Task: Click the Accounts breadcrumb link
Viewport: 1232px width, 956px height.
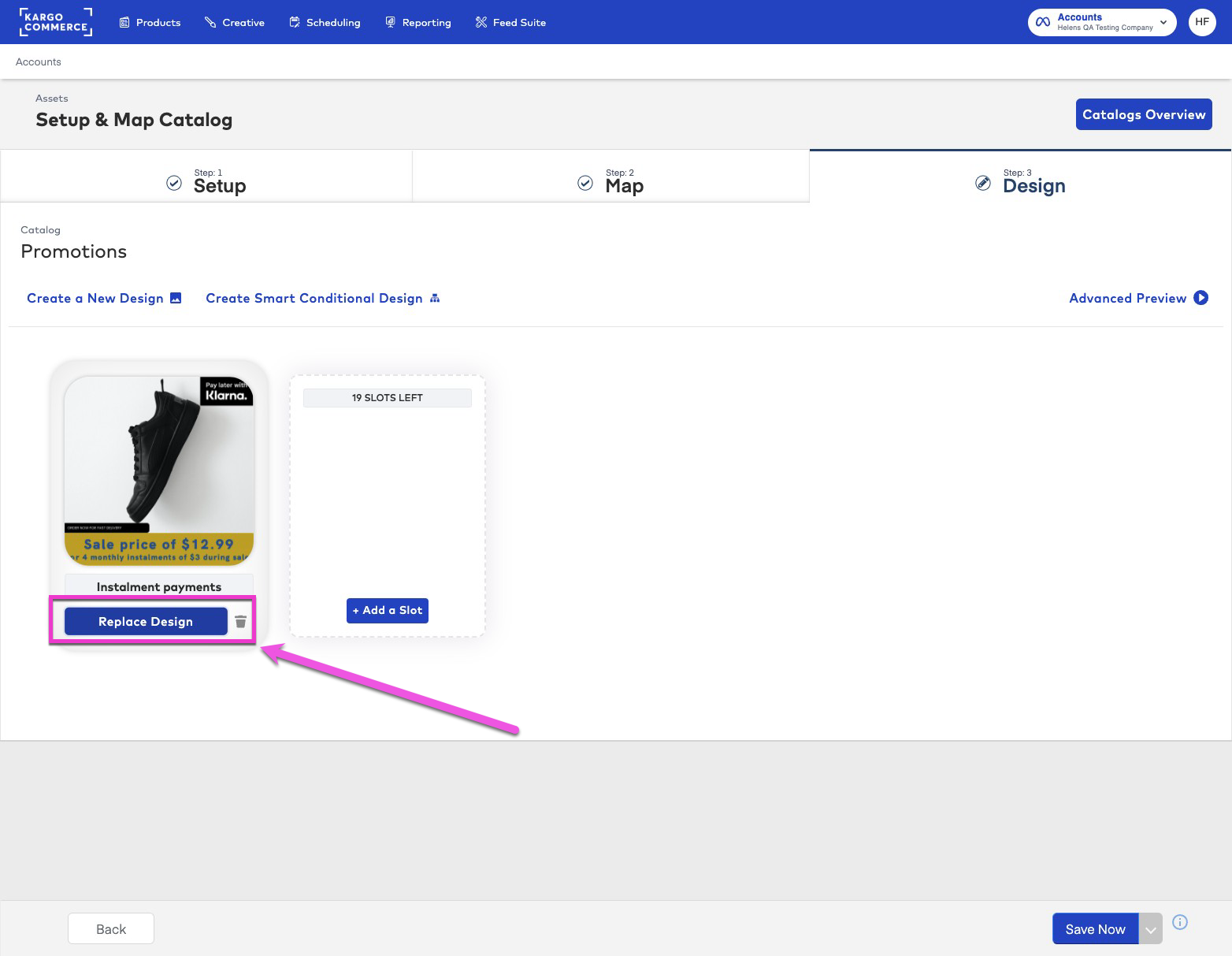Action: [x=39, y=61]
